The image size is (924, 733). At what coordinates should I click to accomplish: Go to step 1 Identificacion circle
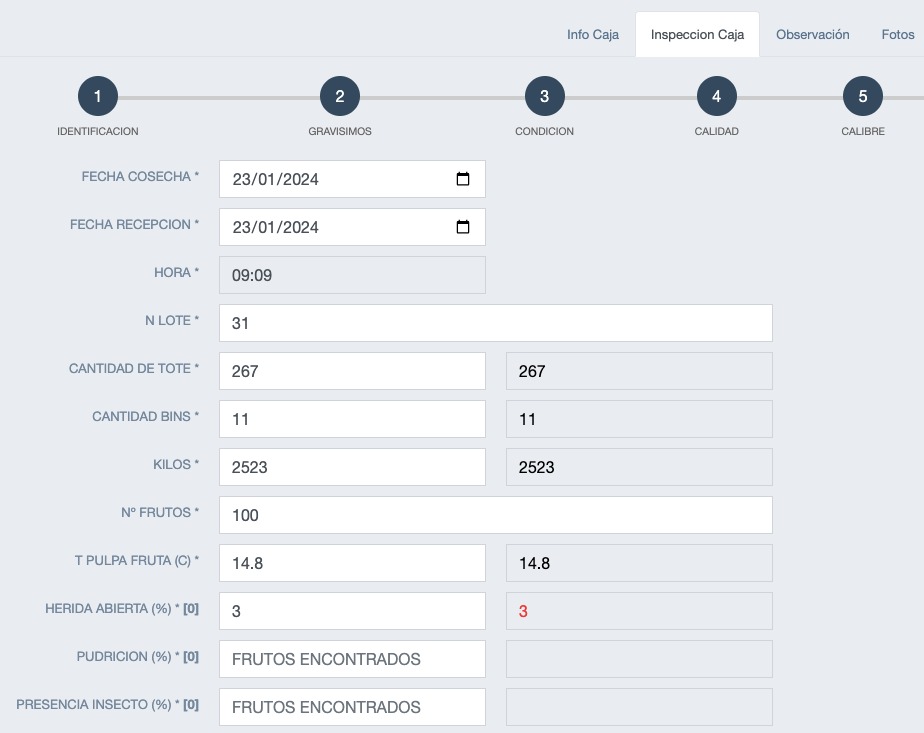pos(98,97)
